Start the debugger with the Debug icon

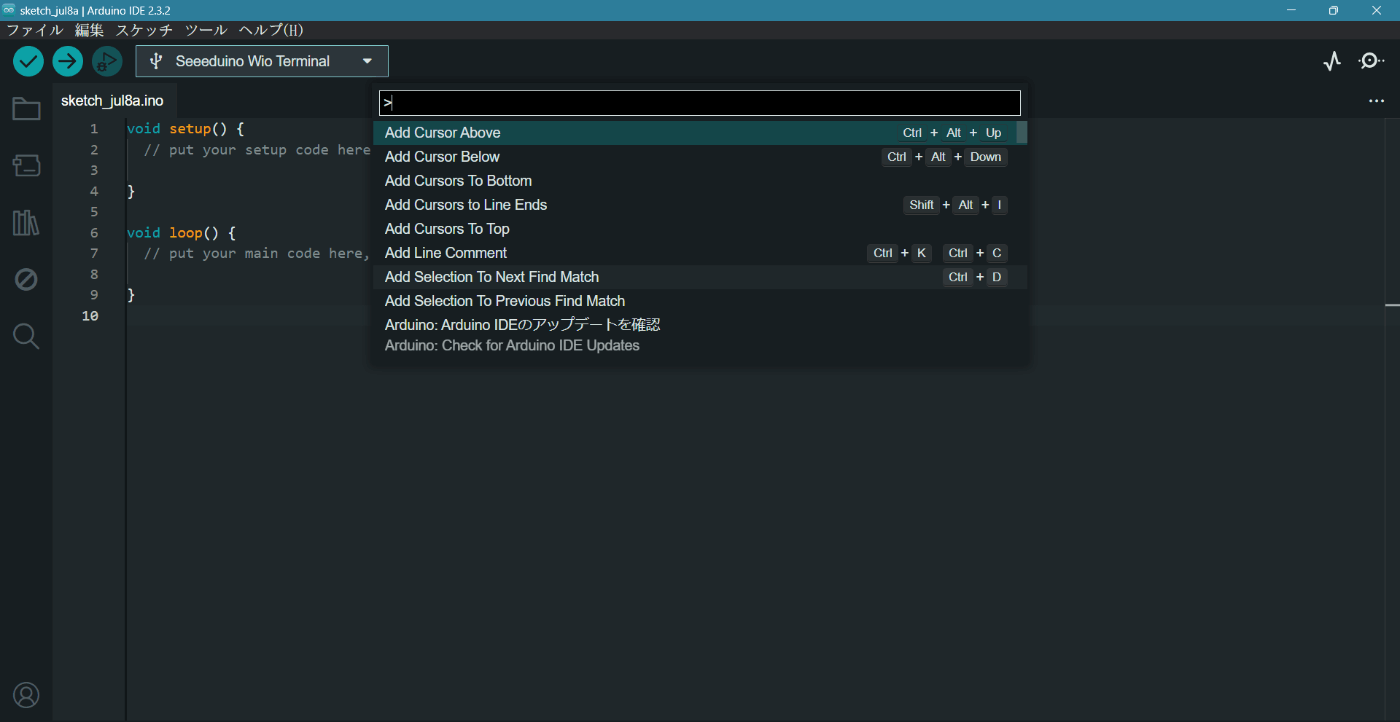[107, 61]
